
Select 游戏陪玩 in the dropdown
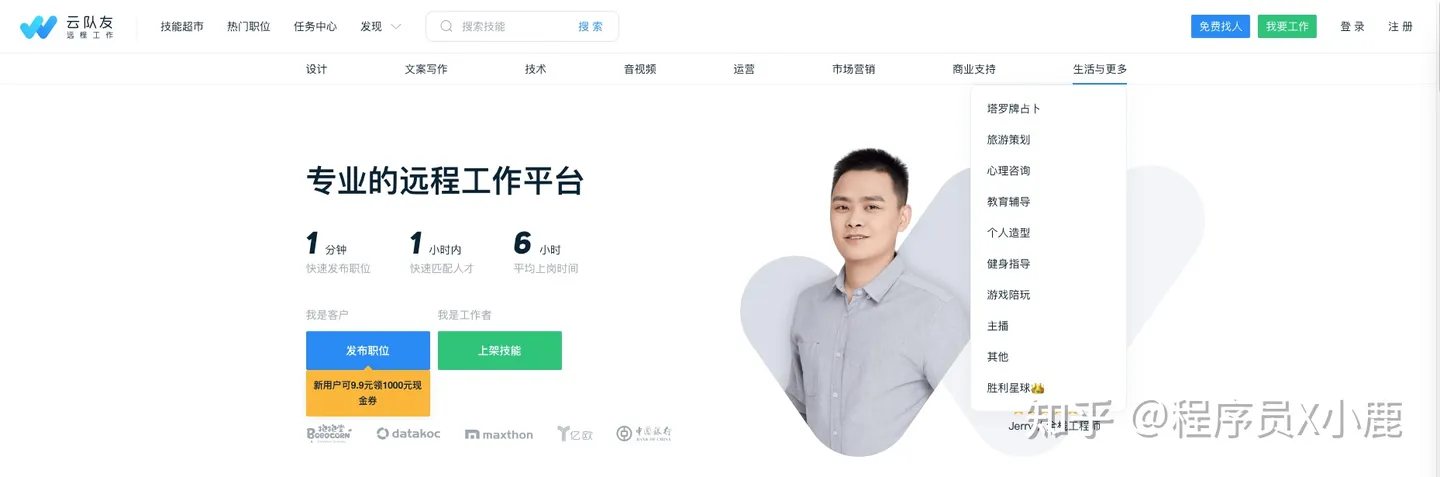(x=1008, y=295)
